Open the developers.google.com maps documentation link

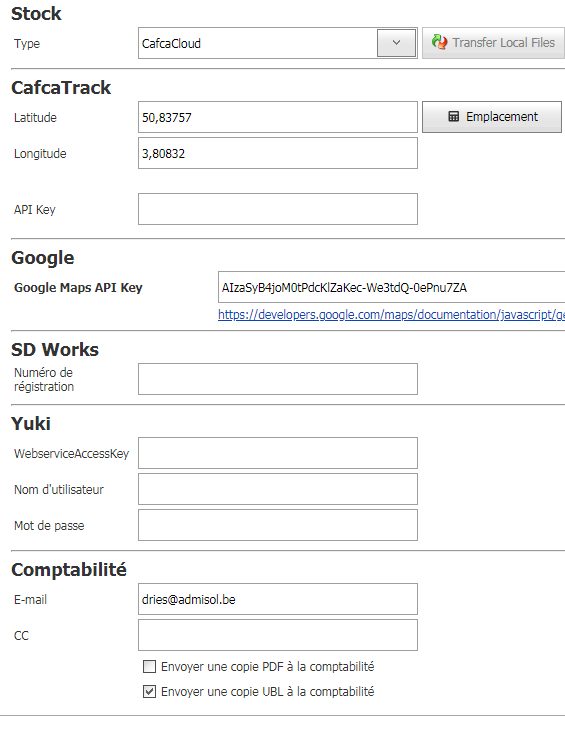pyautogui.click(x=391, y=315)
